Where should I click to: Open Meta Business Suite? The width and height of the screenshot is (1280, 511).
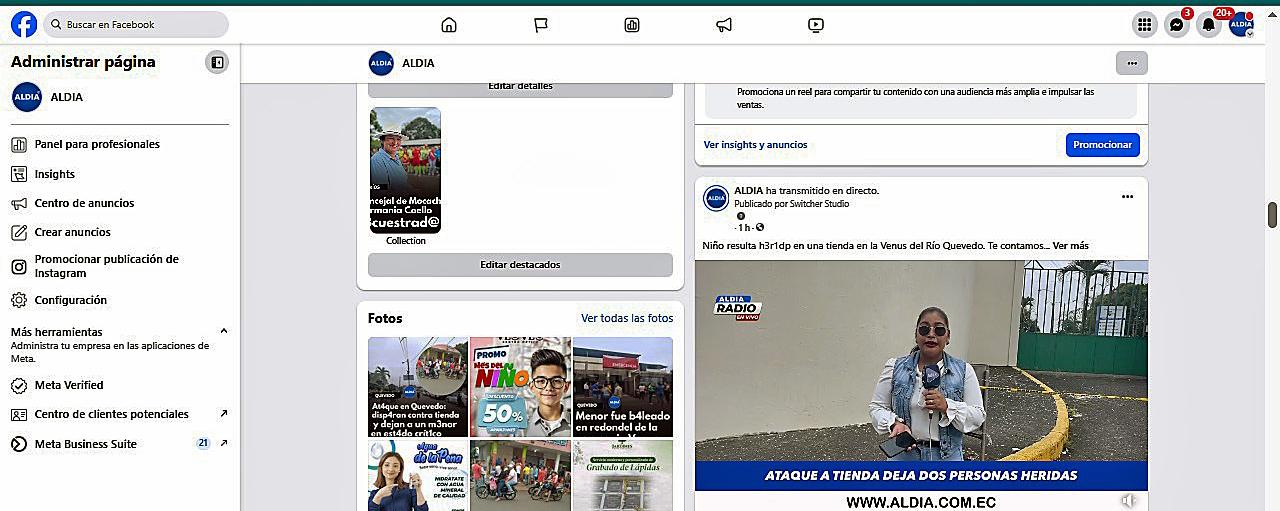[120, 444]
